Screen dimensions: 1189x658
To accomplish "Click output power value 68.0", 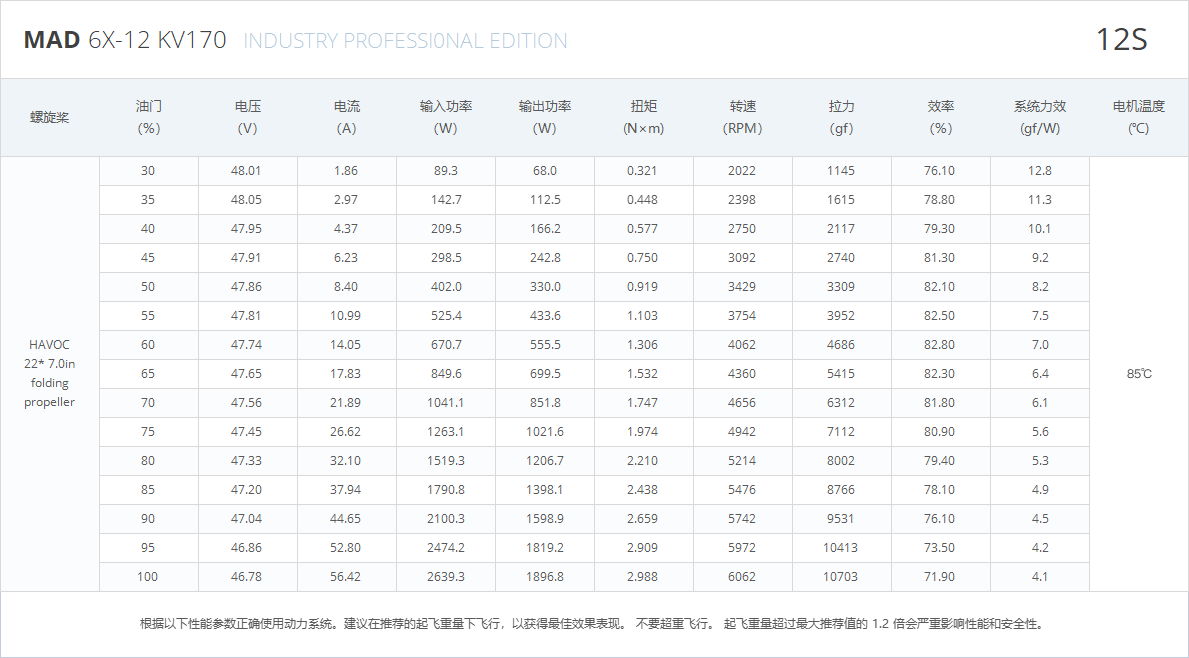I will 544,171.
